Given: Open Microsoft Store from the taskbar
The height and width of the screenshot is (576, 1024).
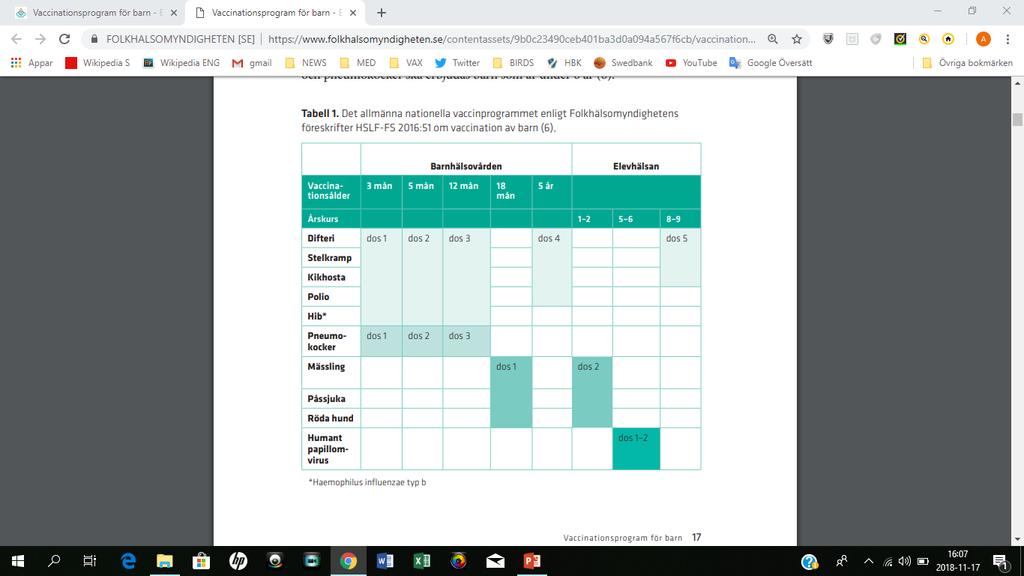Looking at the screenshot, I should 201,561.
